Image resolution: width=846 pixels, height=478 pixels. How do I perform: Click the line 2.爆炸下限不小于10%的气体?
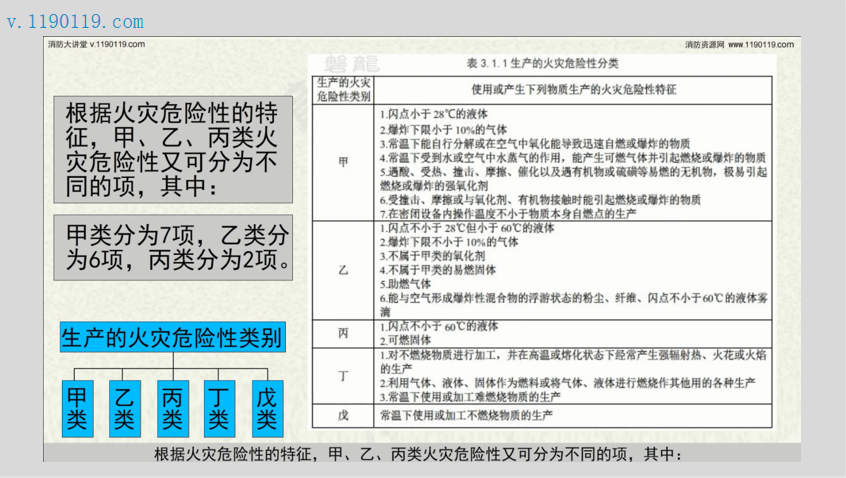pos(448,242)
